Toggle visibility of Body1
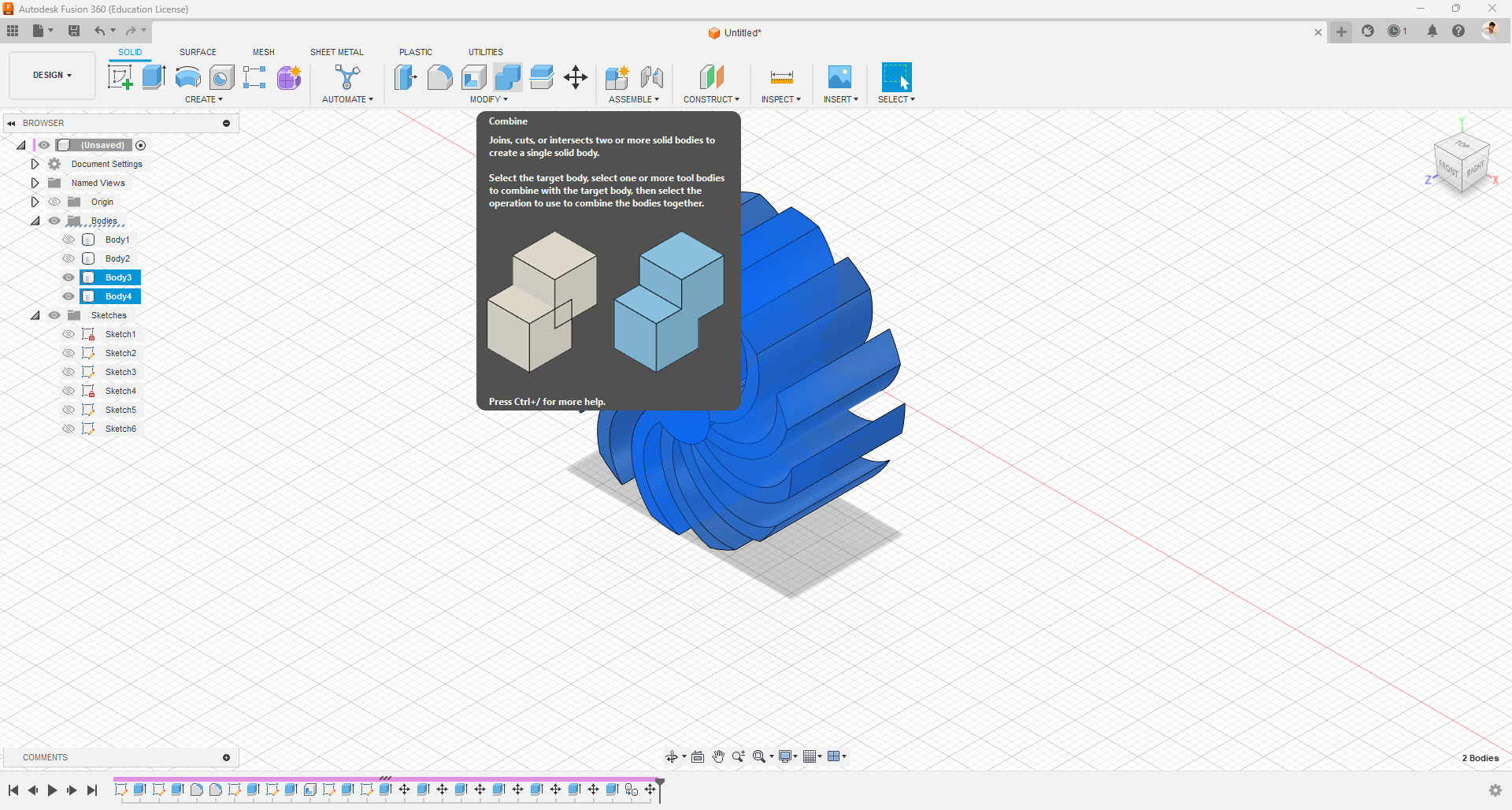 tap(69, 240)
